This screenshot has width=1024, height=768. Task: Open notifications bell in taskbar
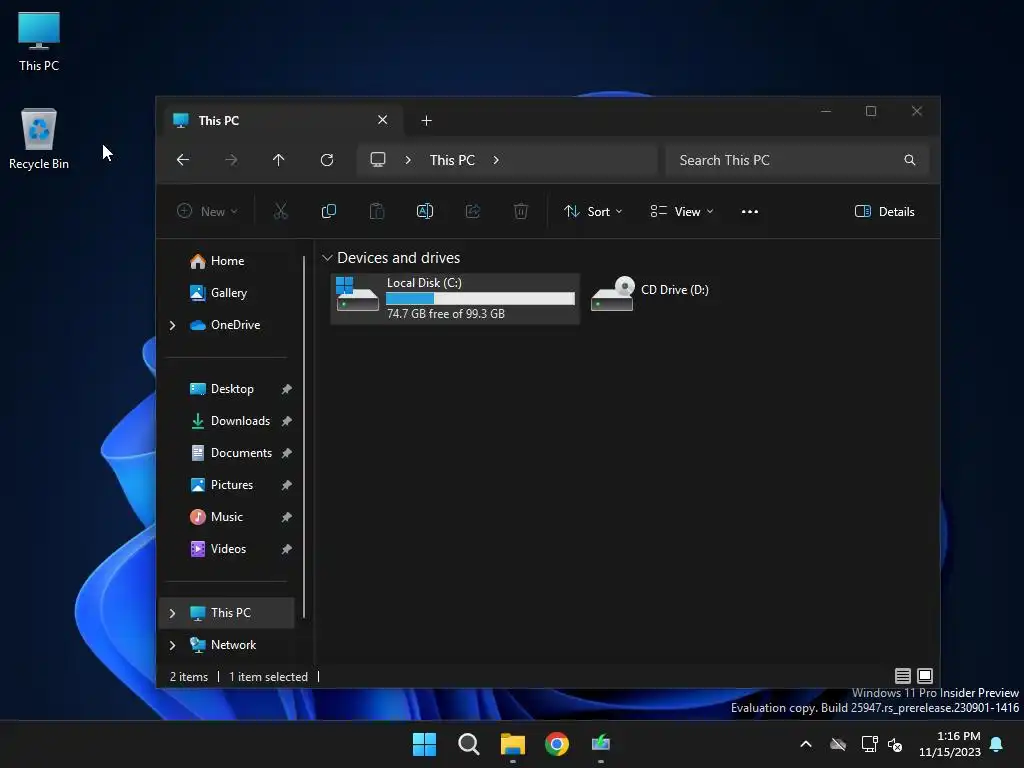[997, 744]
